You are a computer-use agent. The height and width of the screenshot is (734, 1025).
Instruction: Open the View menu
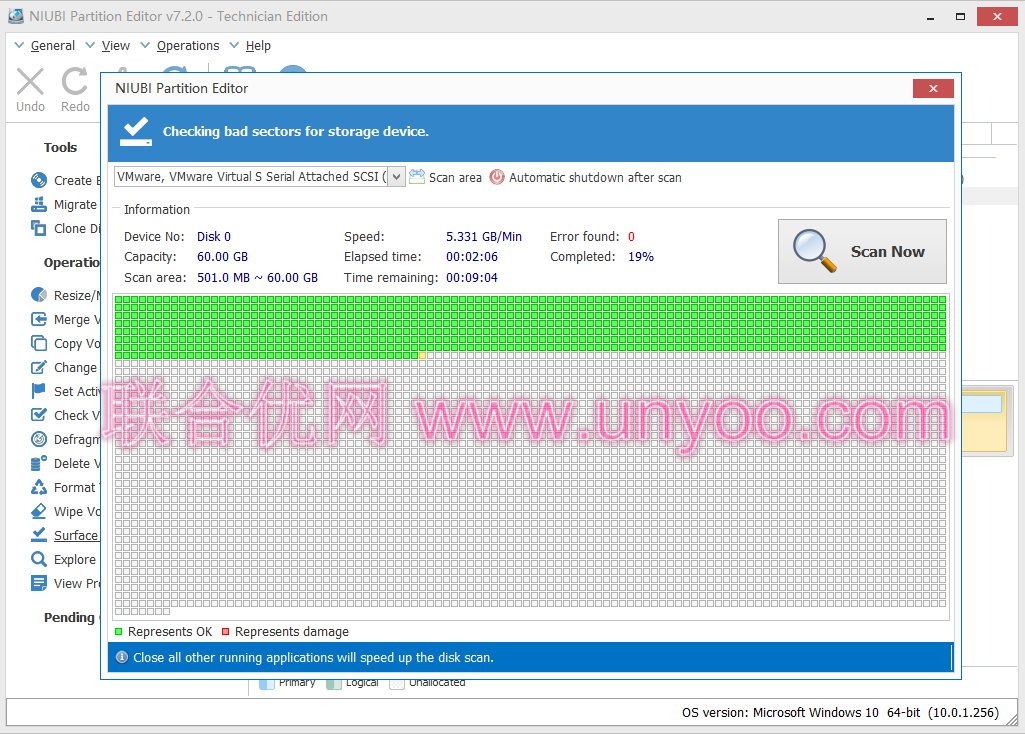click(116, 46)
